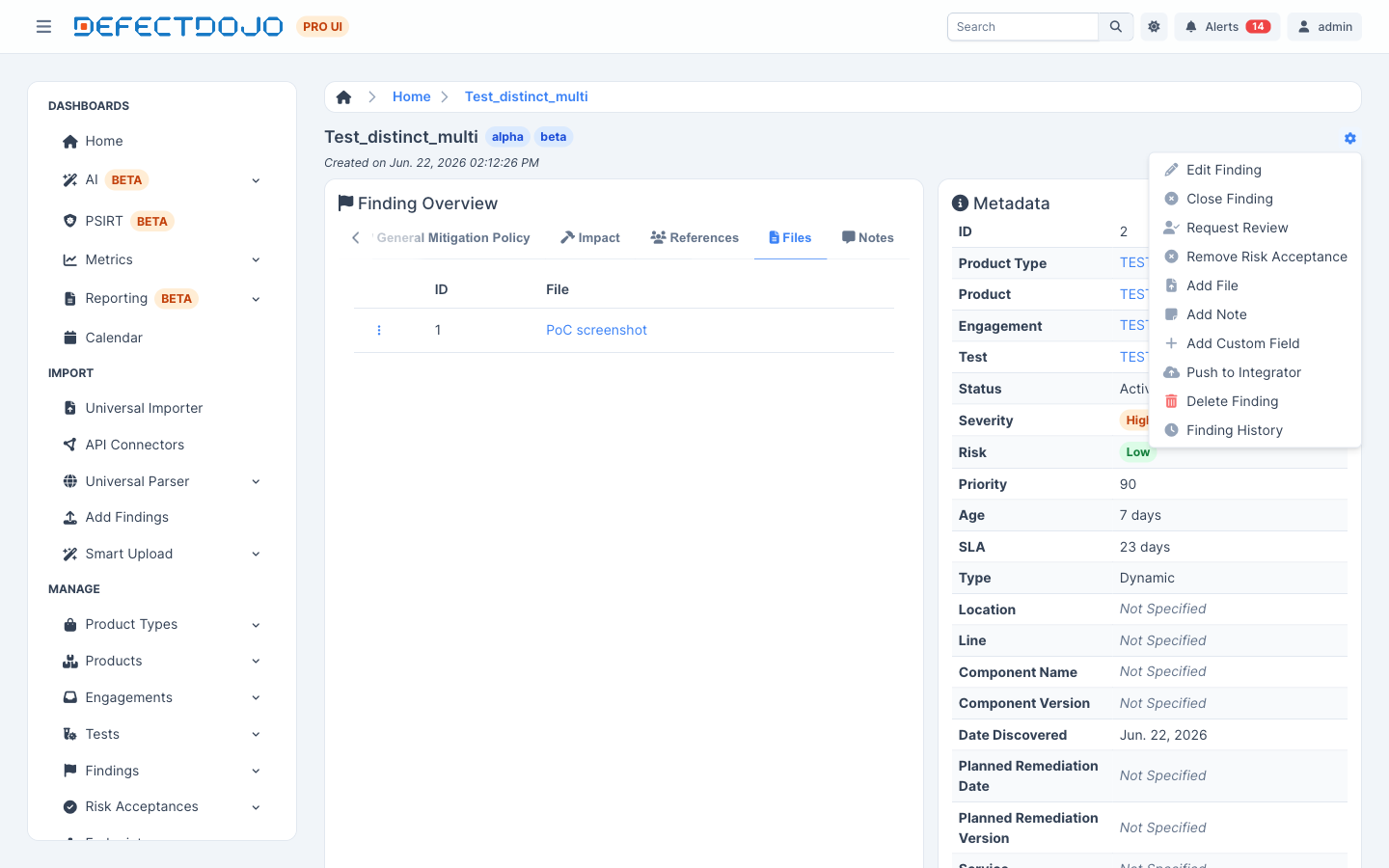Open the Alerts bell notifications
1389x868 pixels.
[x=1227, y=27]
